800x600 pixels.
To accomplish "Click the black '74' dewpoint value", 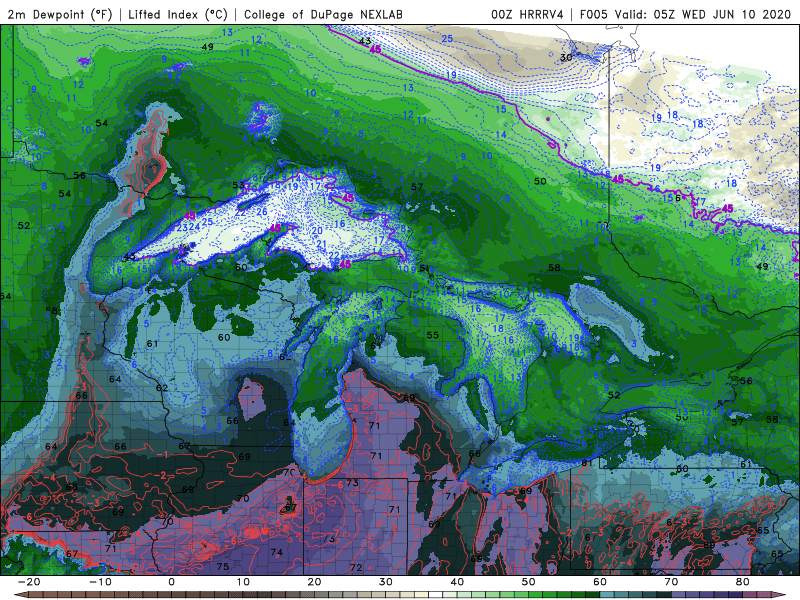I will click(277, 552).
